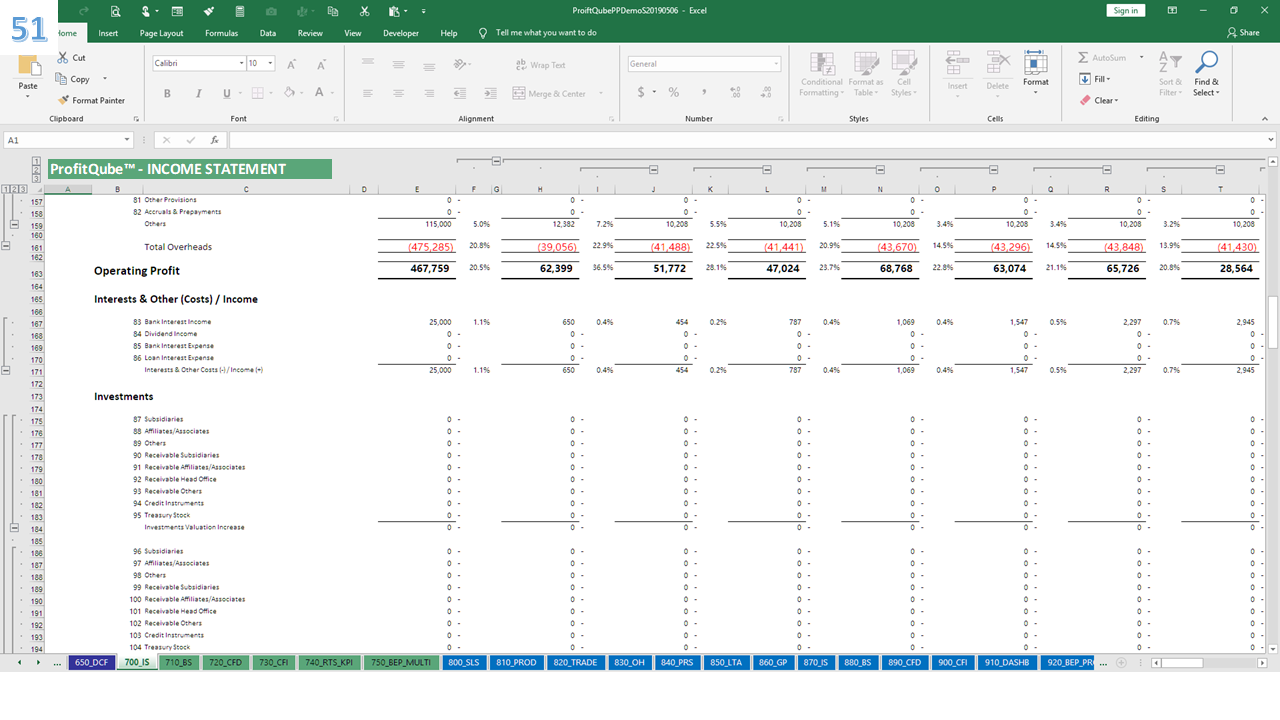The image size is (1280, 720).
Task: Click the Paste clipboard icon
Action: pyautogui.click(x=28, y=66)
